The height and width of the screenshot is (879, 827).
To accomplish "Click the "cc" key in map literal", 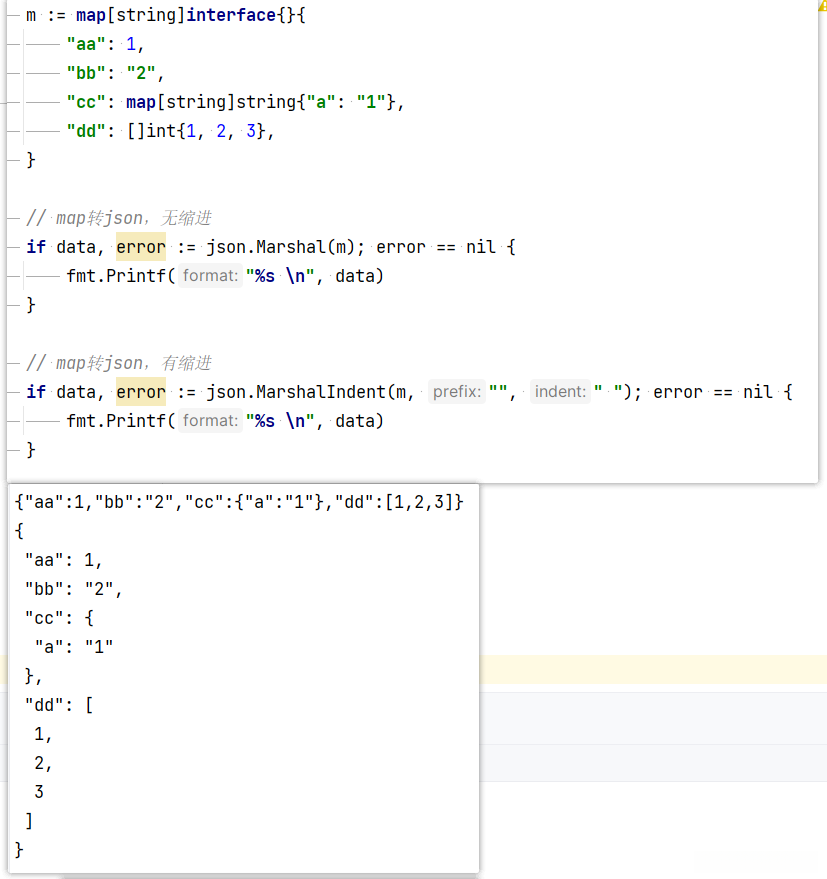I will click(x=86, y=102).
